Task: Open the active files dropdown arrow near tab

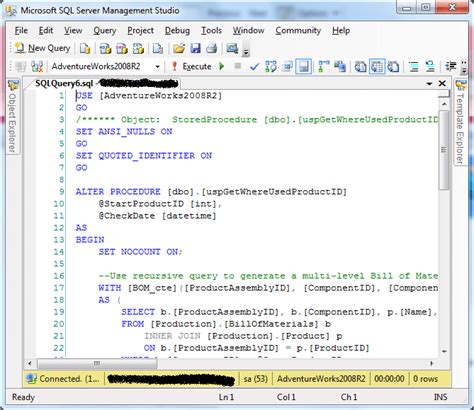Action: [429, 84]
